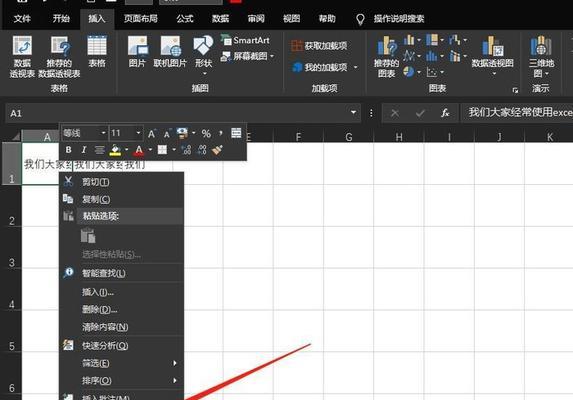Open the File (文件) tab
The image size is (573, 400).
coord(22,18)
